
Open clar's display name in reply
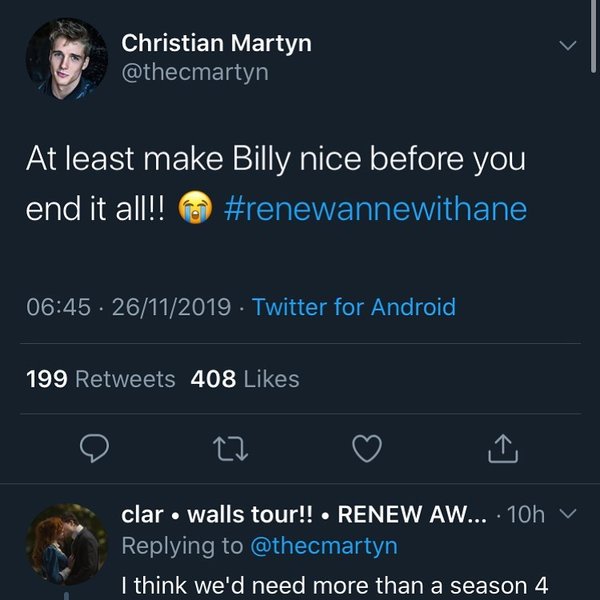point(300,515)
